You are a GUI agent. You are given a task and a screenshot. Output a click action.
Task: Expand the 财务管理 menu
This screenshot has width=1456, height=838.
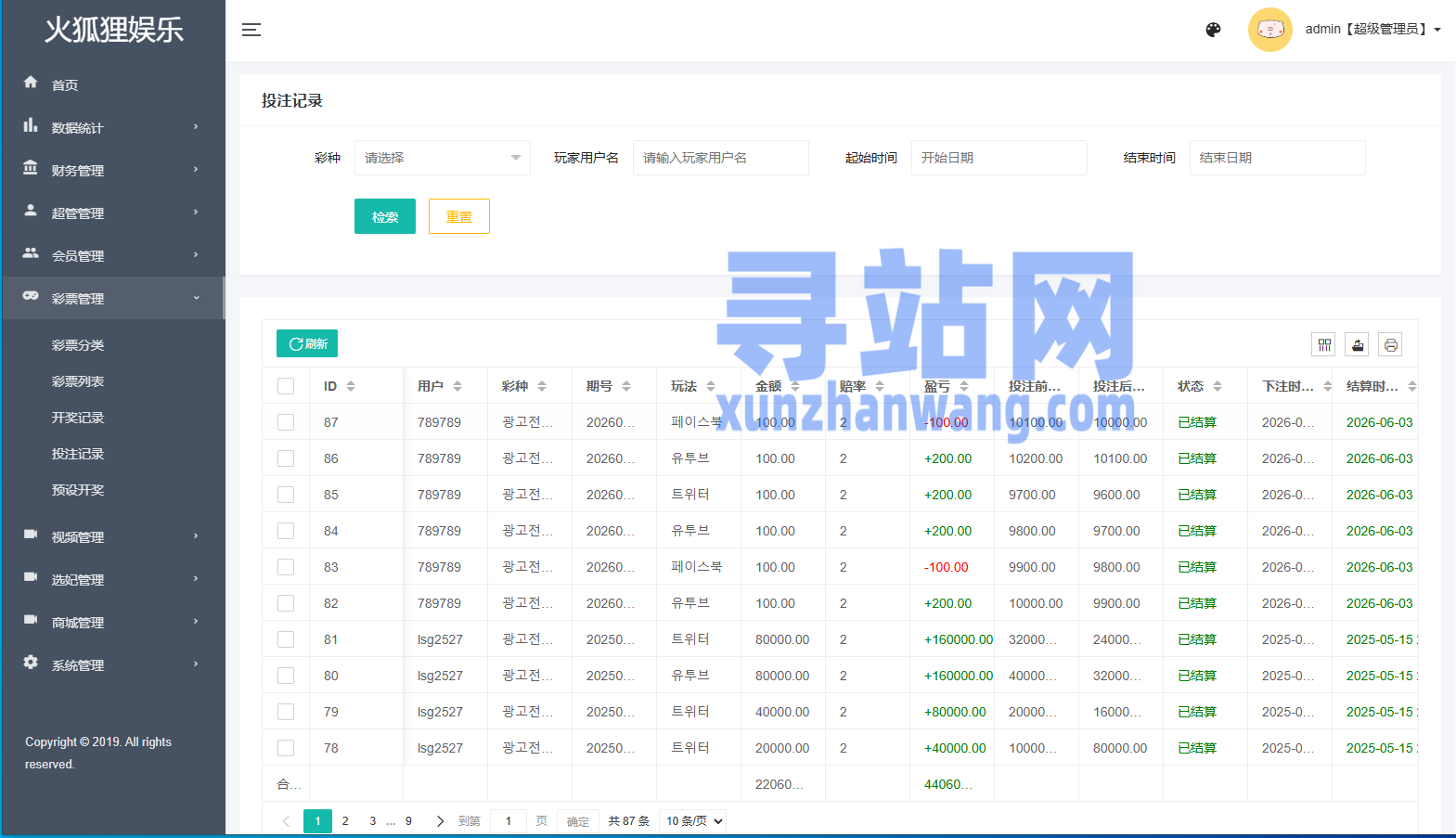[113, 170]
